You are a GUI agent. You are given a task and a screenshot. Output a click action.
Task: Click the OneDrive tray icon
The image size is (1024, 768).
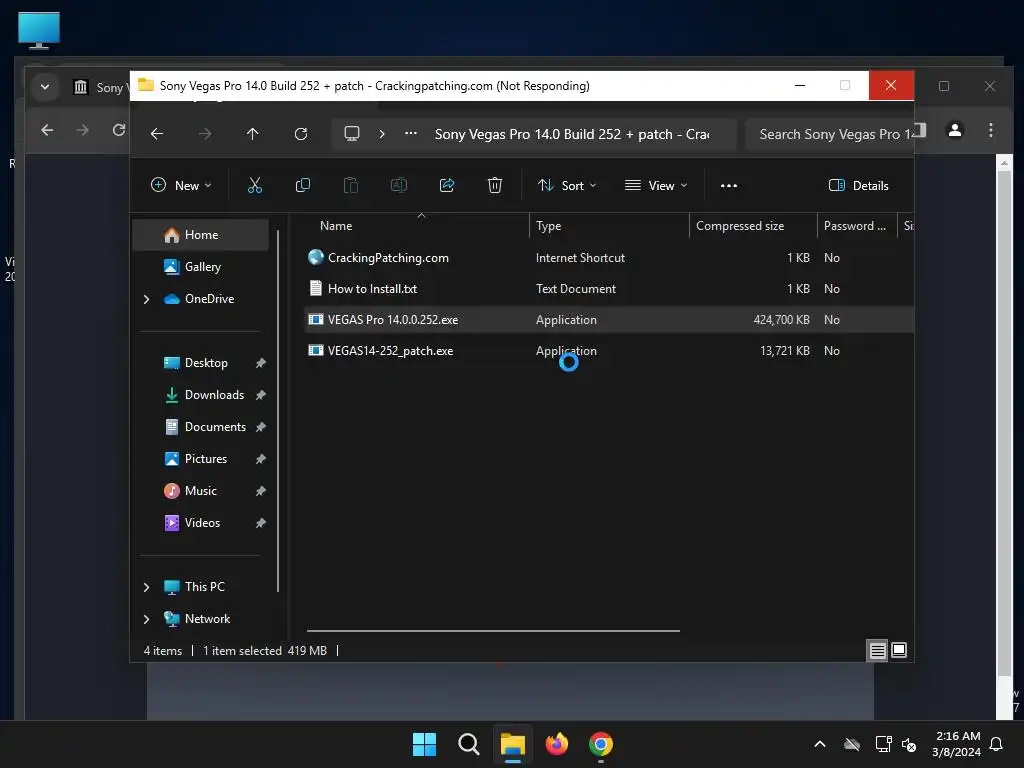click(x=852, y=744)
